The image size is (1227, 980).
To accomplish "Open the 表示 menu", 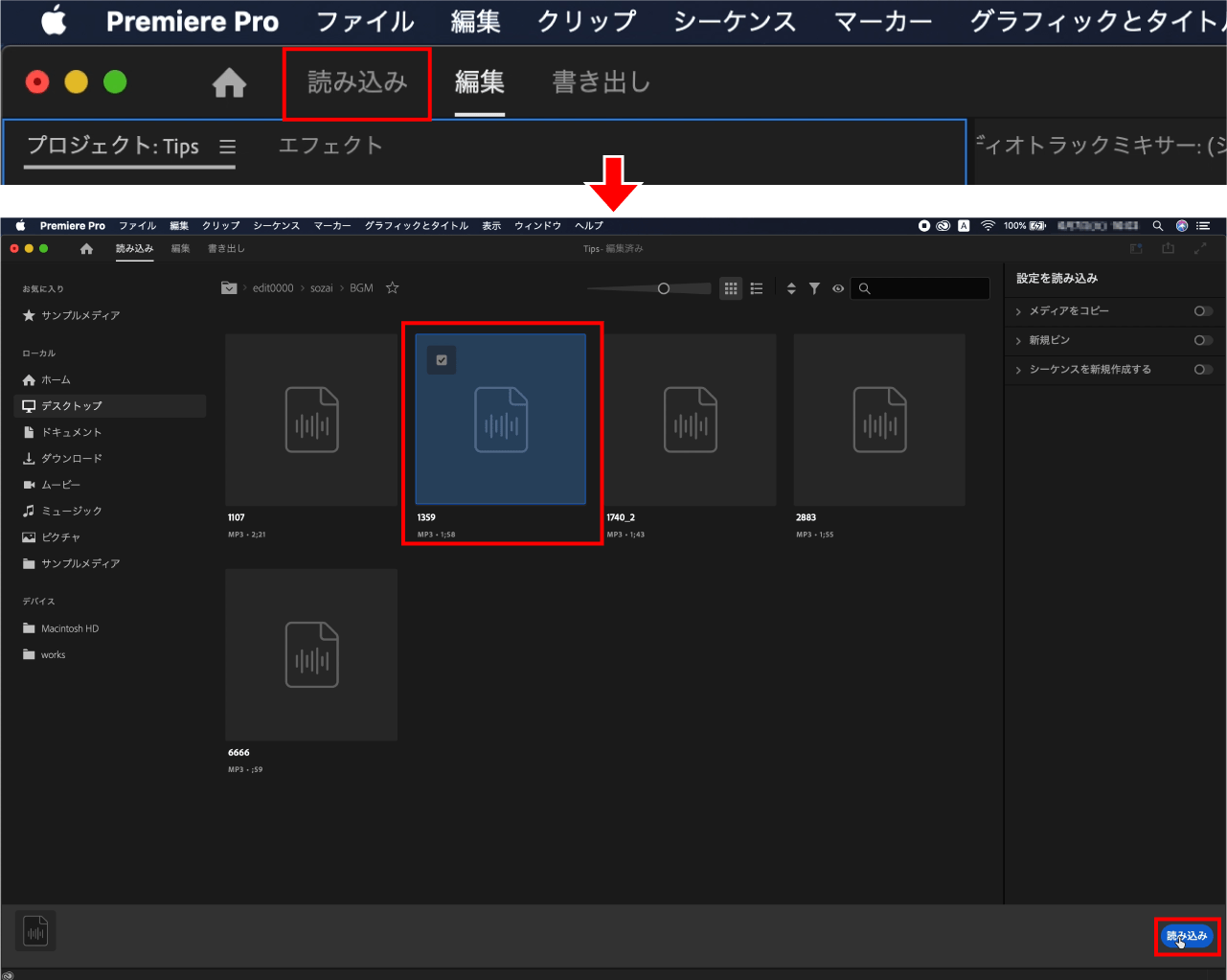I will coord(491,226).
